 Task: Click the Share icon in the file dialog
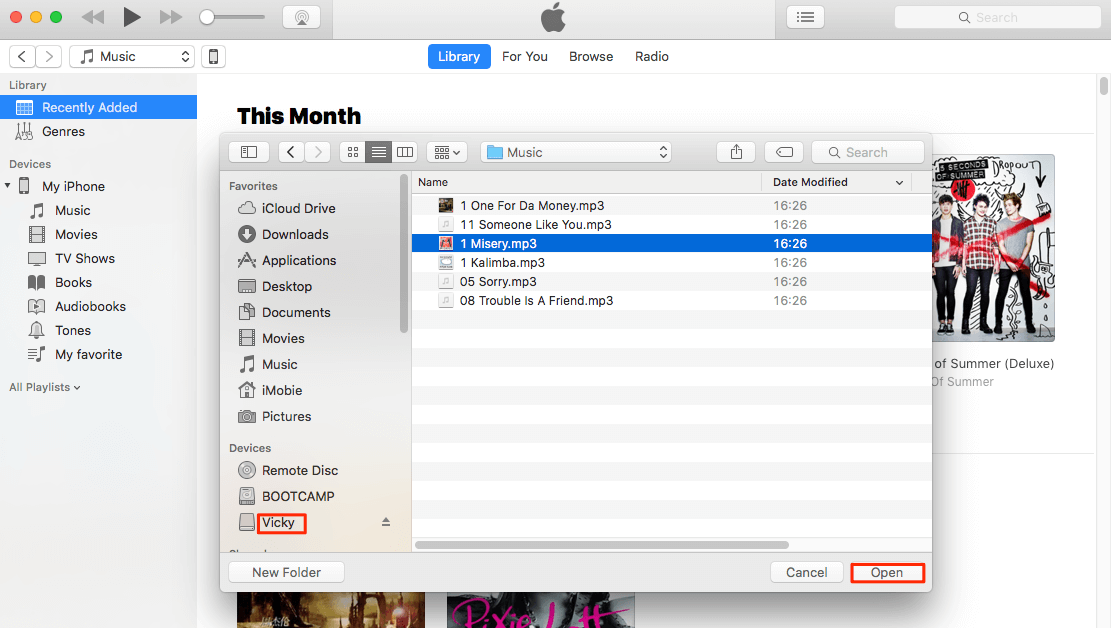point(735,151)
